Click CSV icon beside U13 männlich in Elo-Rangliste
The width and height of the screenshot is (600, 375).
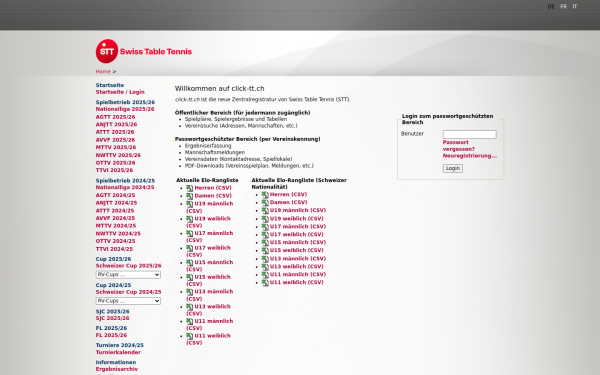pos(189,292)
